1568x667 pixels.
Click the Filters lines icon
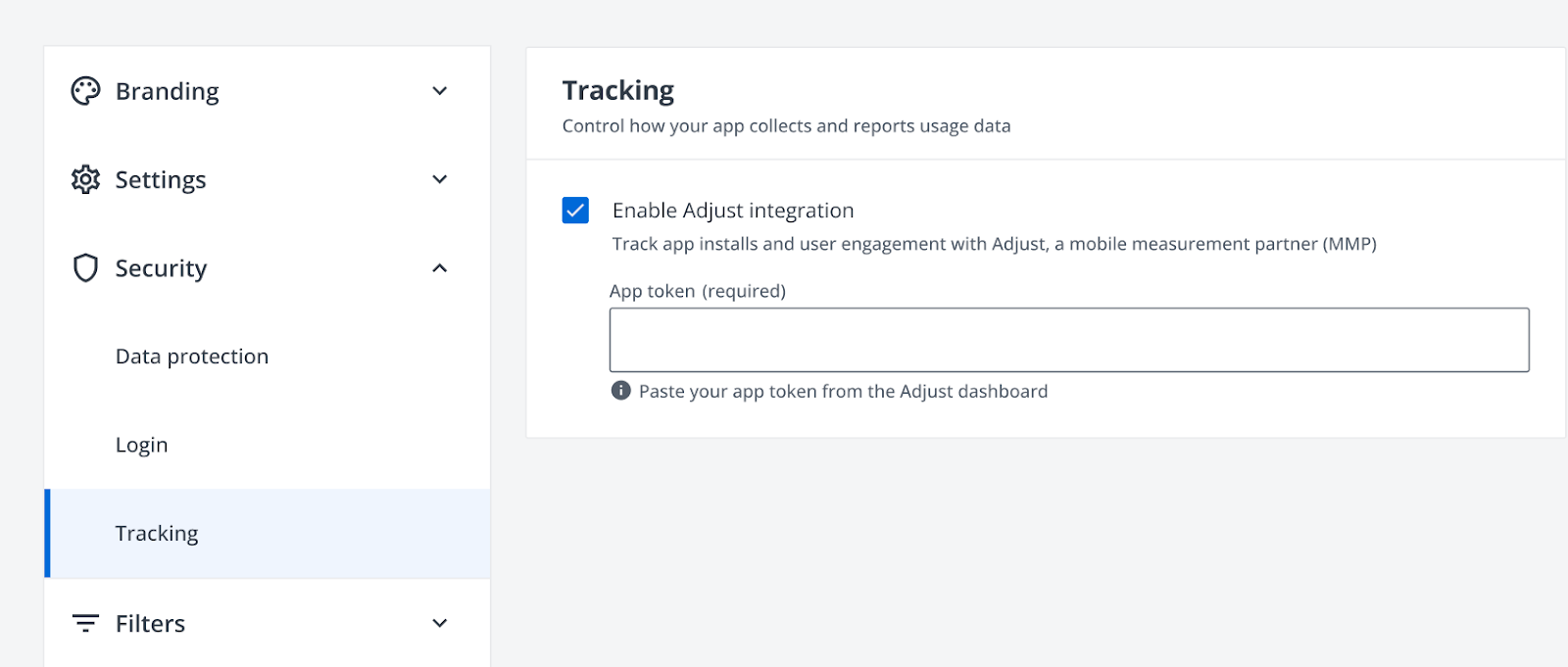coord(85,623)
